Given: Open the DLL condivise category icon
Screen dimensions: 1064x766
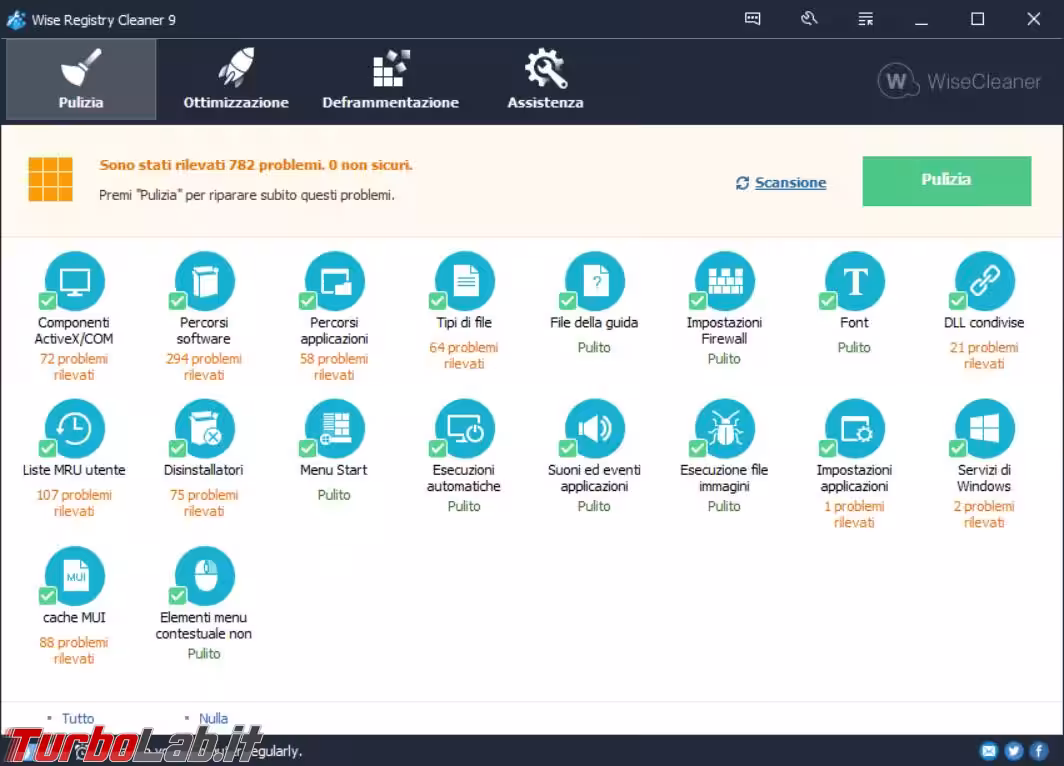Looking at the screenshot, I should 985,281.
